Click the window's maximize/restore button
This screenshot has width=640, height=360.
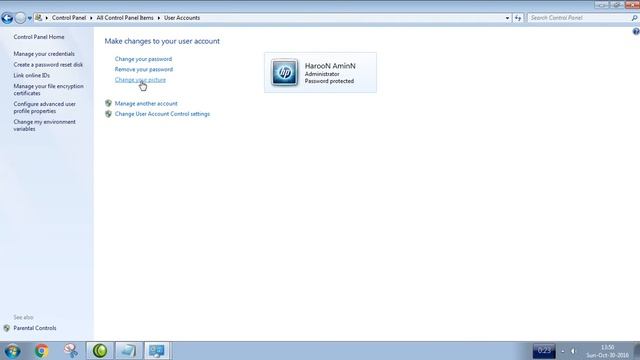[x=617, y=4]
